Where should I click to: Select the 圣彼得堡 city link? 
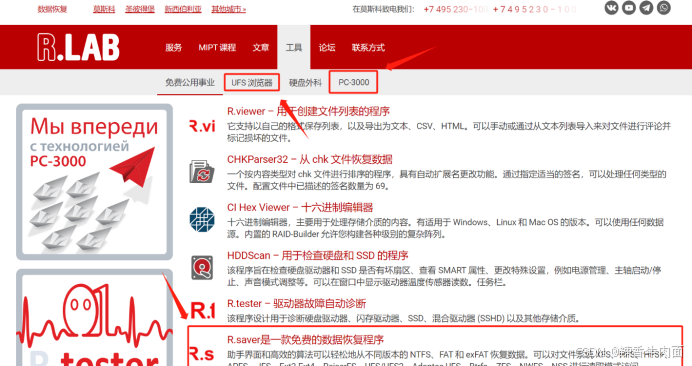click(140, 9)
